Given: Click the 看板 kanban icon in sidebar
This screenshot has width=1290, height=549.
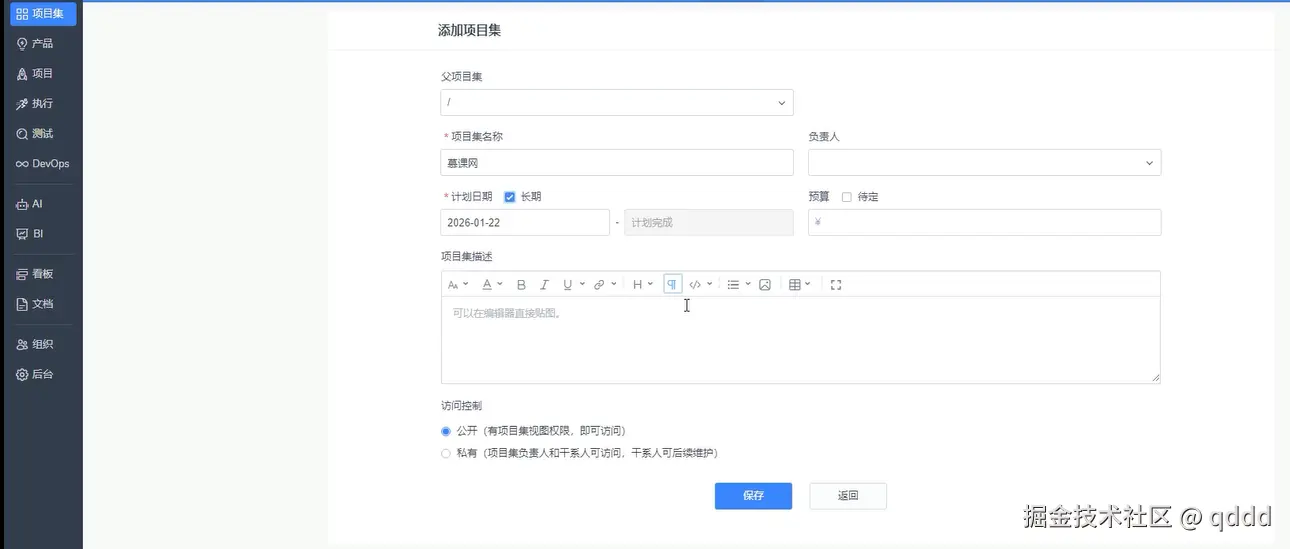Looking at the screenshot, I should pos(22,274).
